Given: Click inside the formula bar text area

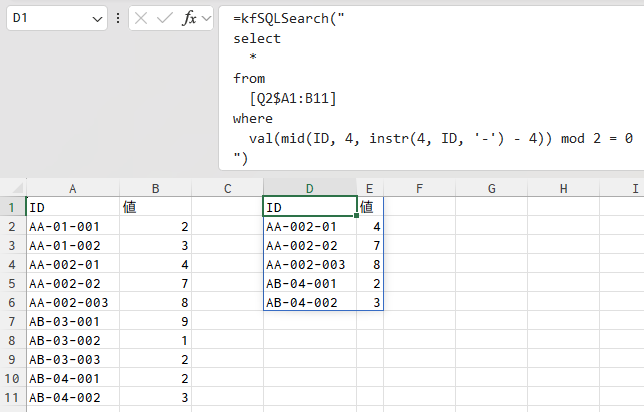Looking at the screenshot, I should coord(432,88).
